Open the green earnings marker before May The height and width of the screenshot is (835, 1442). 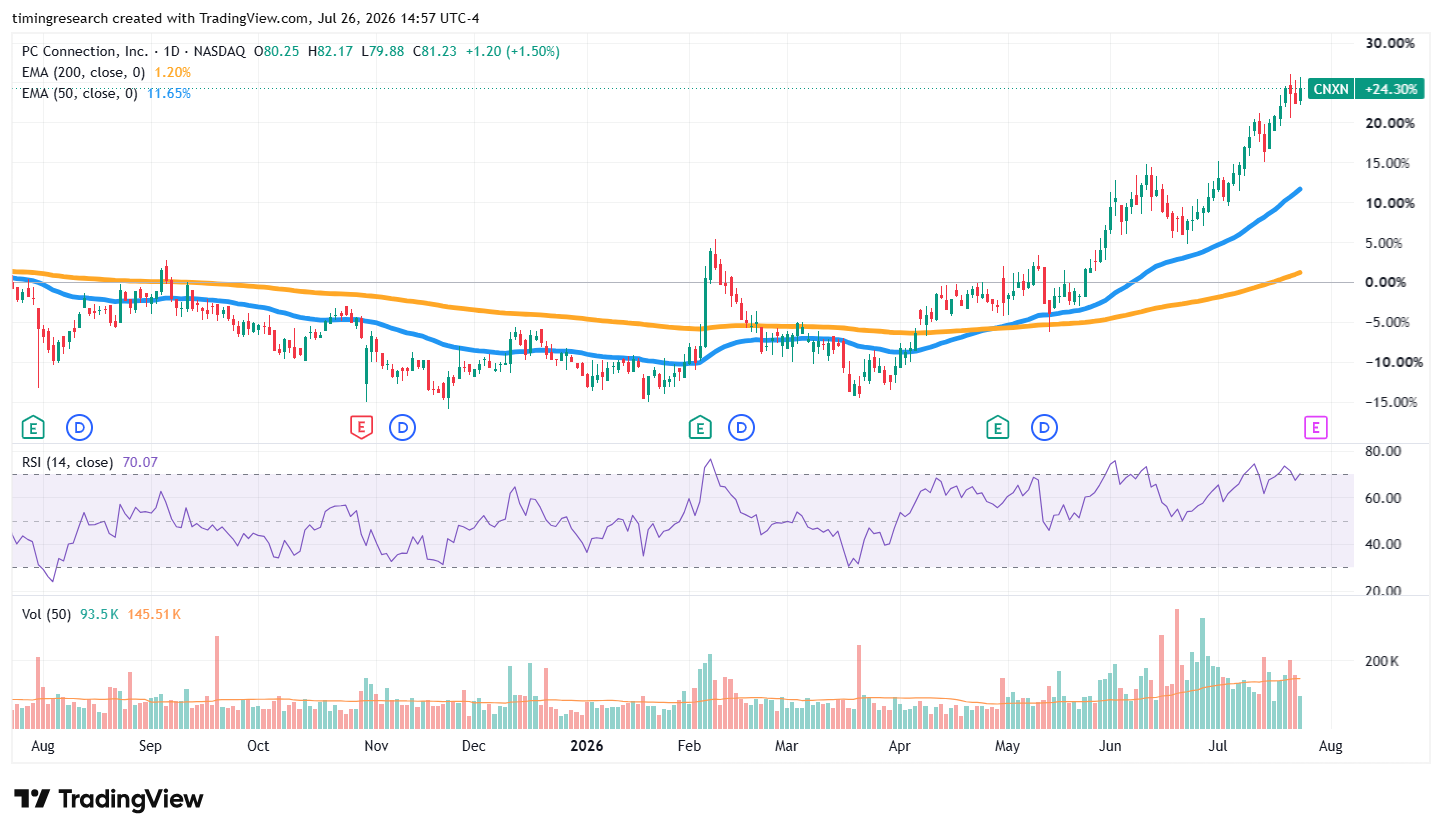[x=997, y=428]
